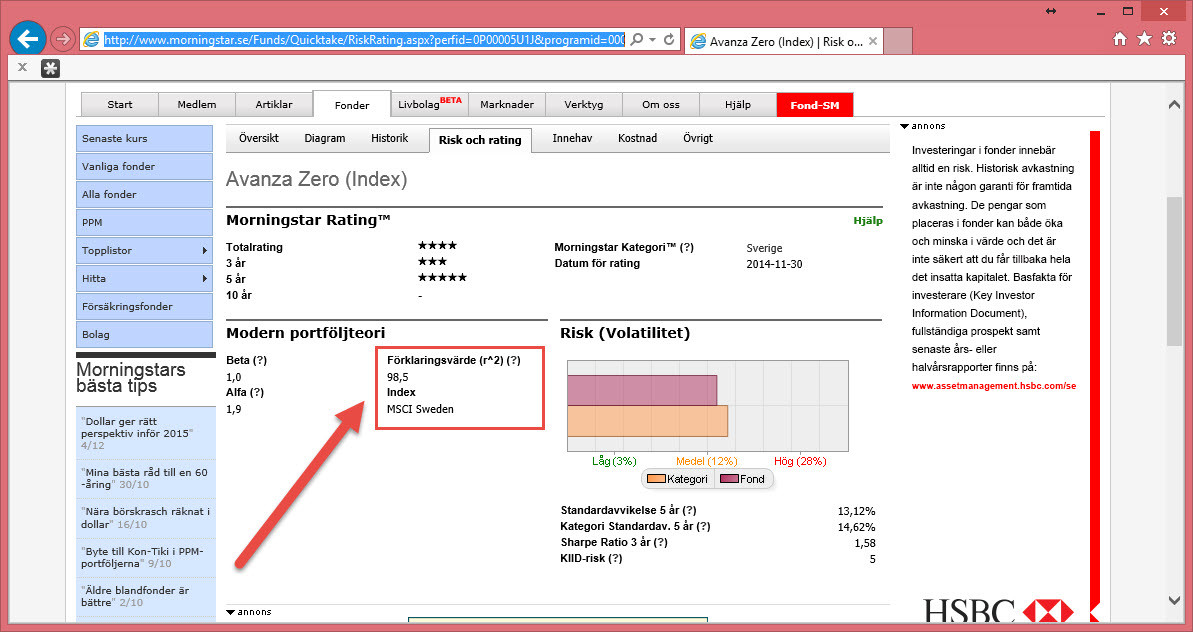The height and width of the screenshot is (632, 1193).
Task: Open the browser home icon
Action: point(1120,39)
